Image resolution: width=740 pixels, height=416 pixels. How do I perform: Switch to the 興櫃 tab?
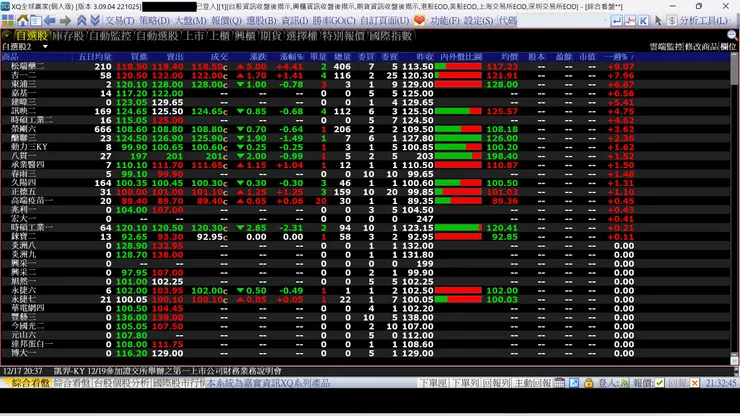(x=245, y=36)
